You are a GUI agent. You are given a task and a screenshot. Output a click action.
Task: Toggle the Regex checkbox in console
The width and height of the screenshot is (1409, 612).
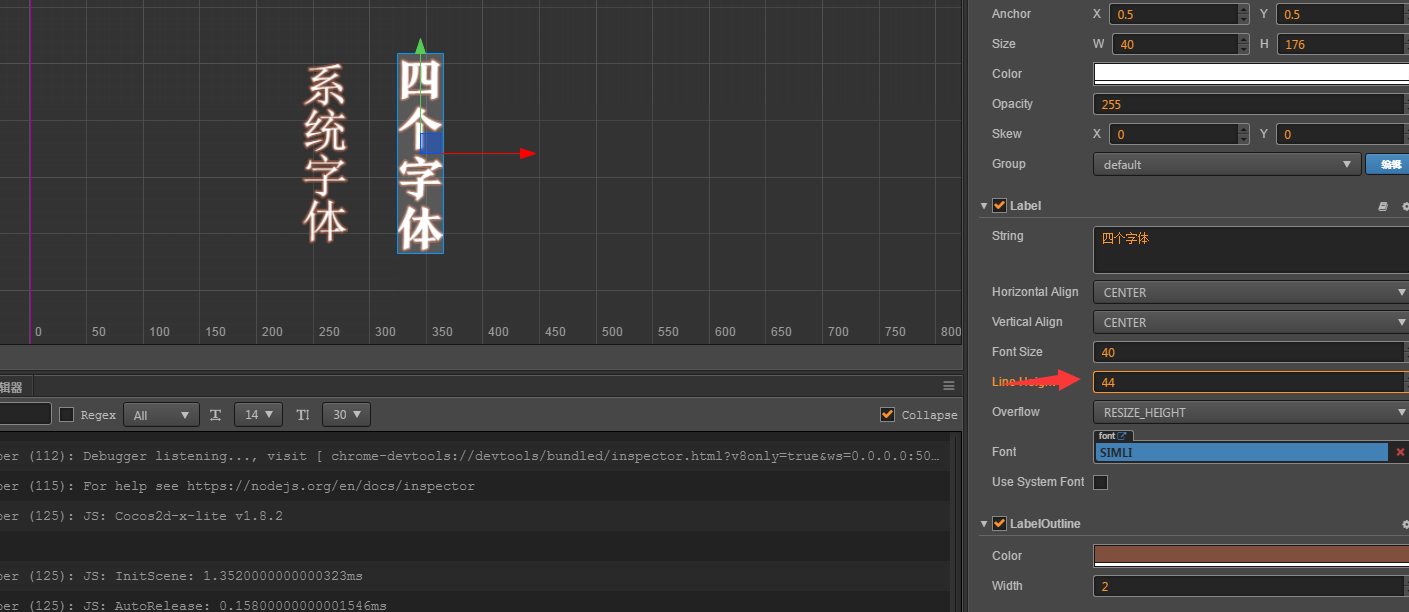(67, 414)
